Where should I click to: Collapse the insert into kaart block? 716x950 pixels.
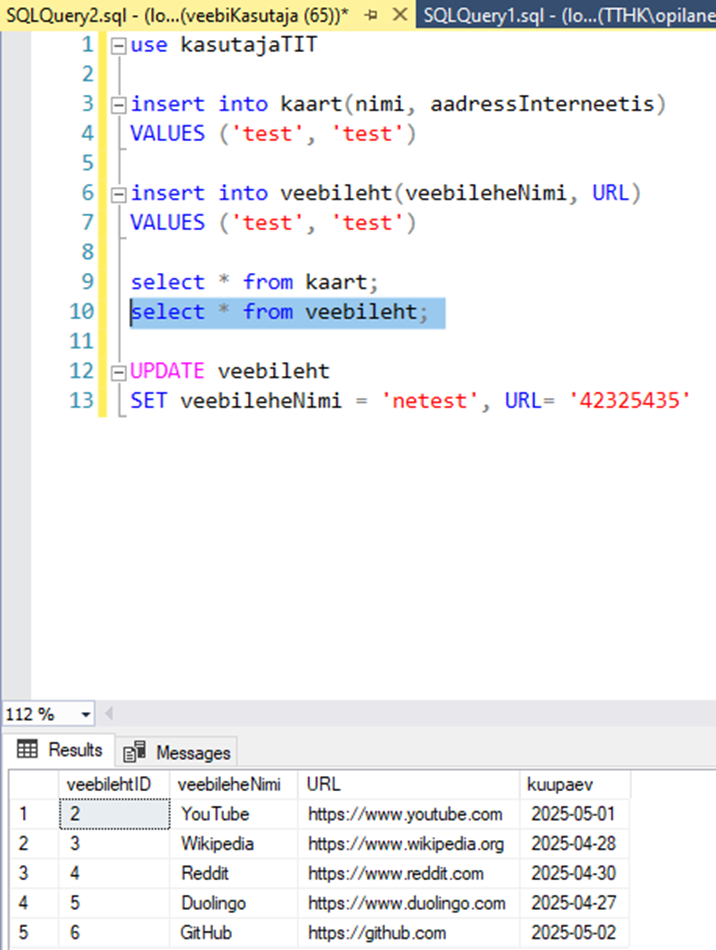point(119,105)
